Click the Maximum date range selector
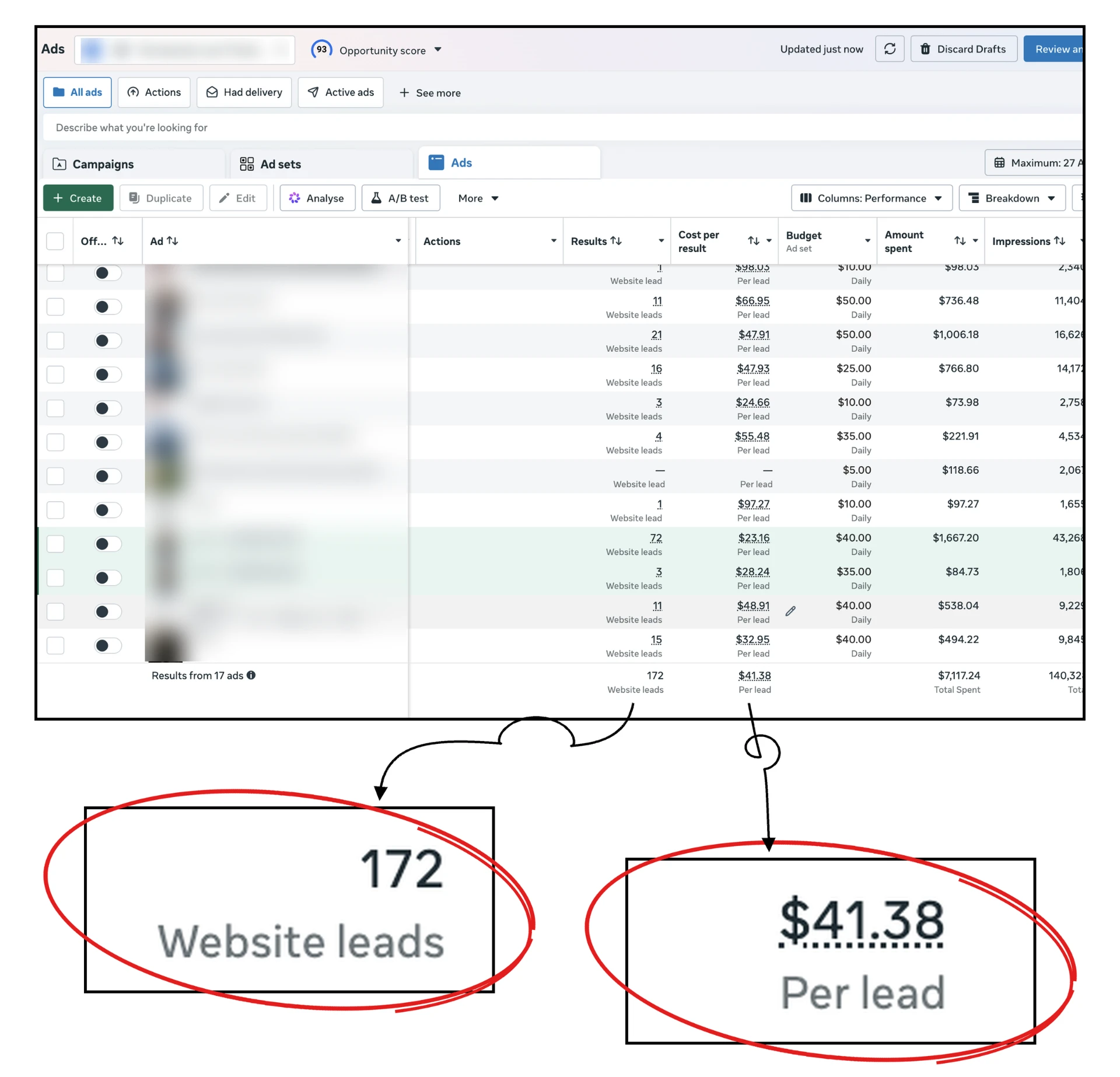Viewport: 1120px width, 1077px height. 1034,163
